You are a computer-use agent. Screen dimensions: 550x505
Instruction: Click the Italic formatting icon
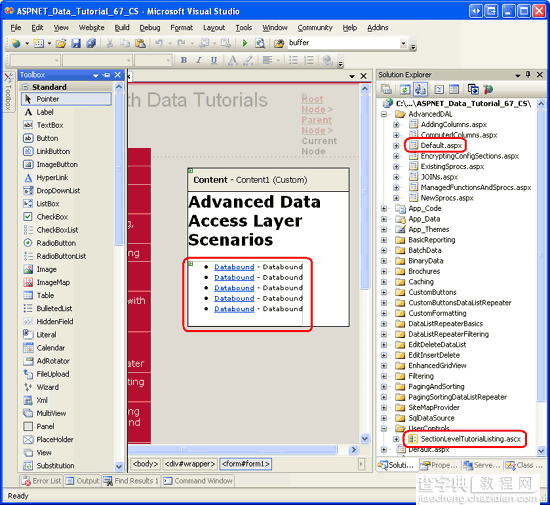tap(199, 60)
